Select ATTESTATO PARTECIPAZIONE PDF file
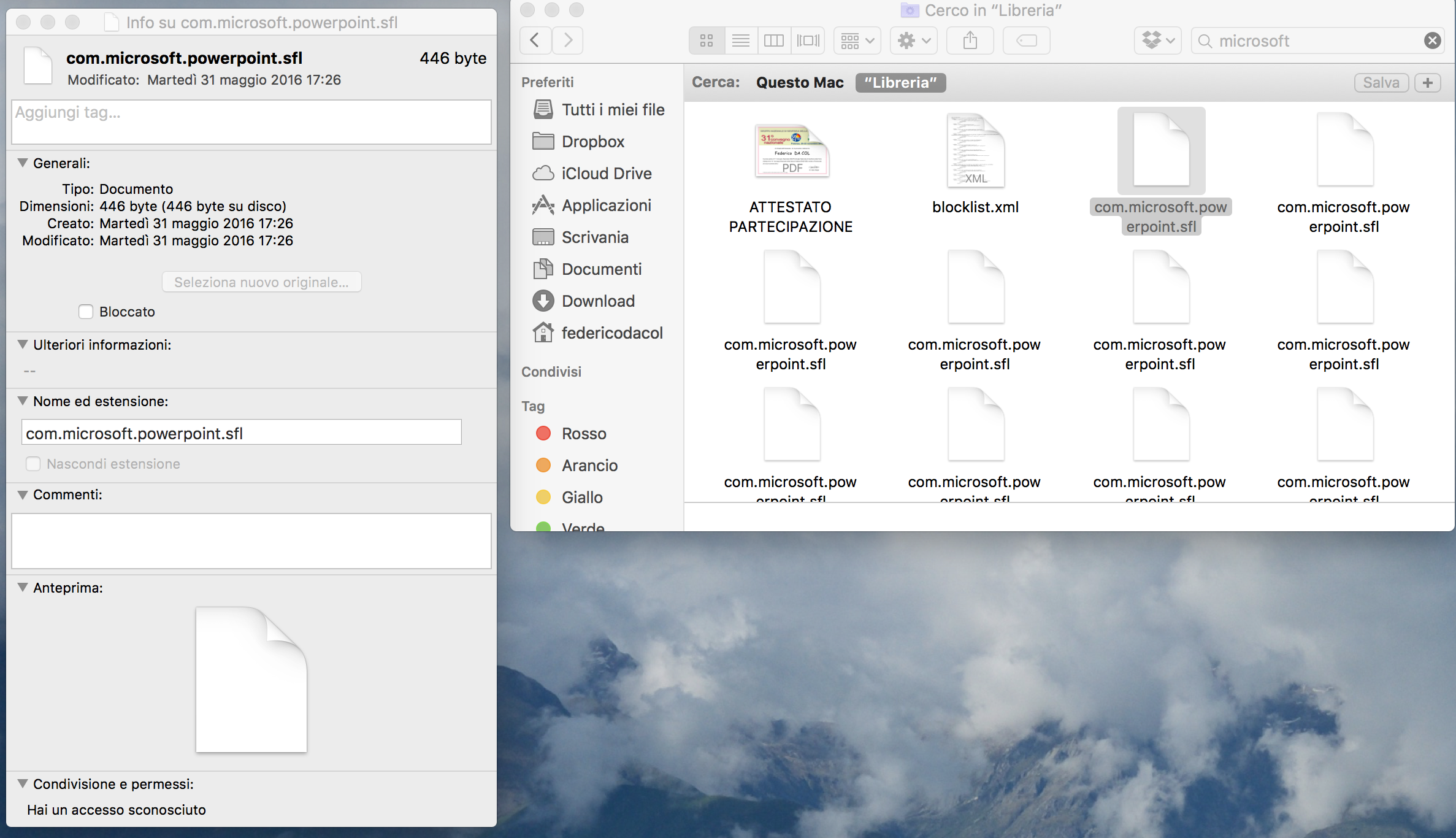 point(791,152)
